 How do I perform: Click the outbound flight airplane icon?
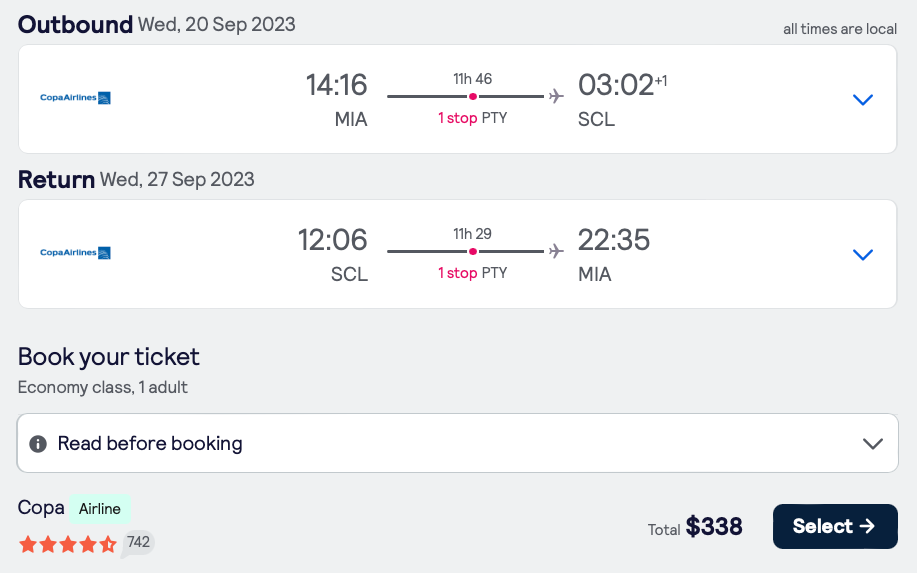556,96
